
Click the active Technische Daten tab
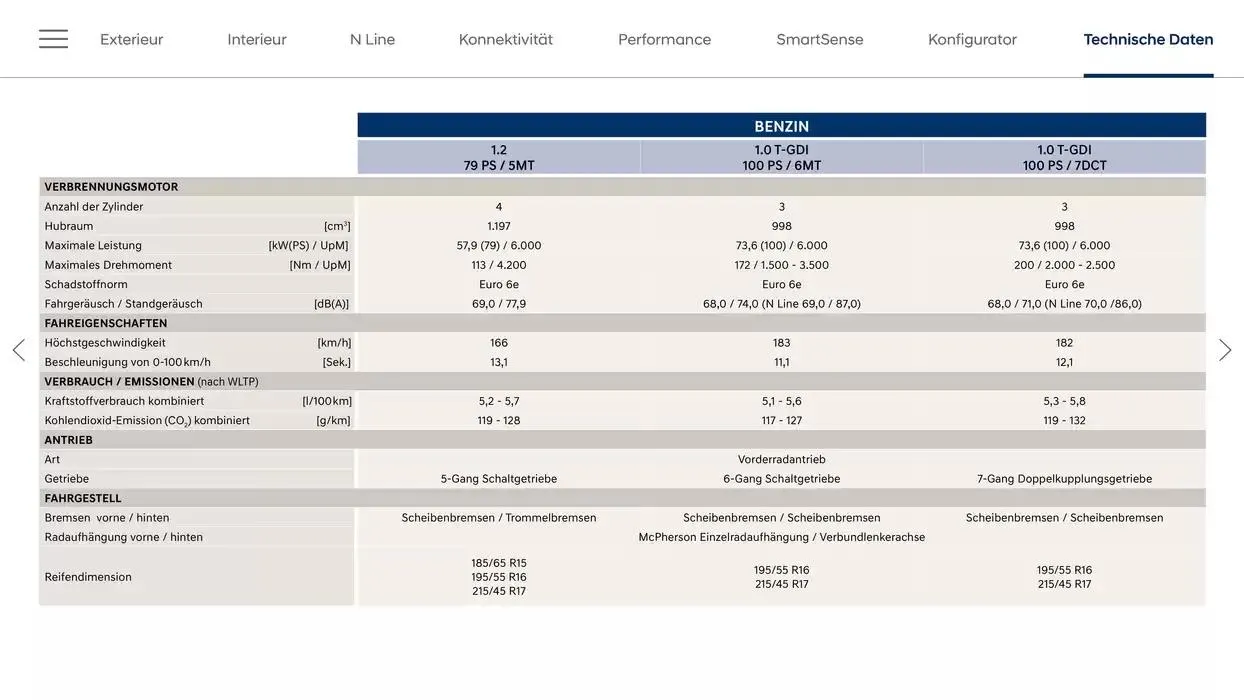tap(1148, 38)
